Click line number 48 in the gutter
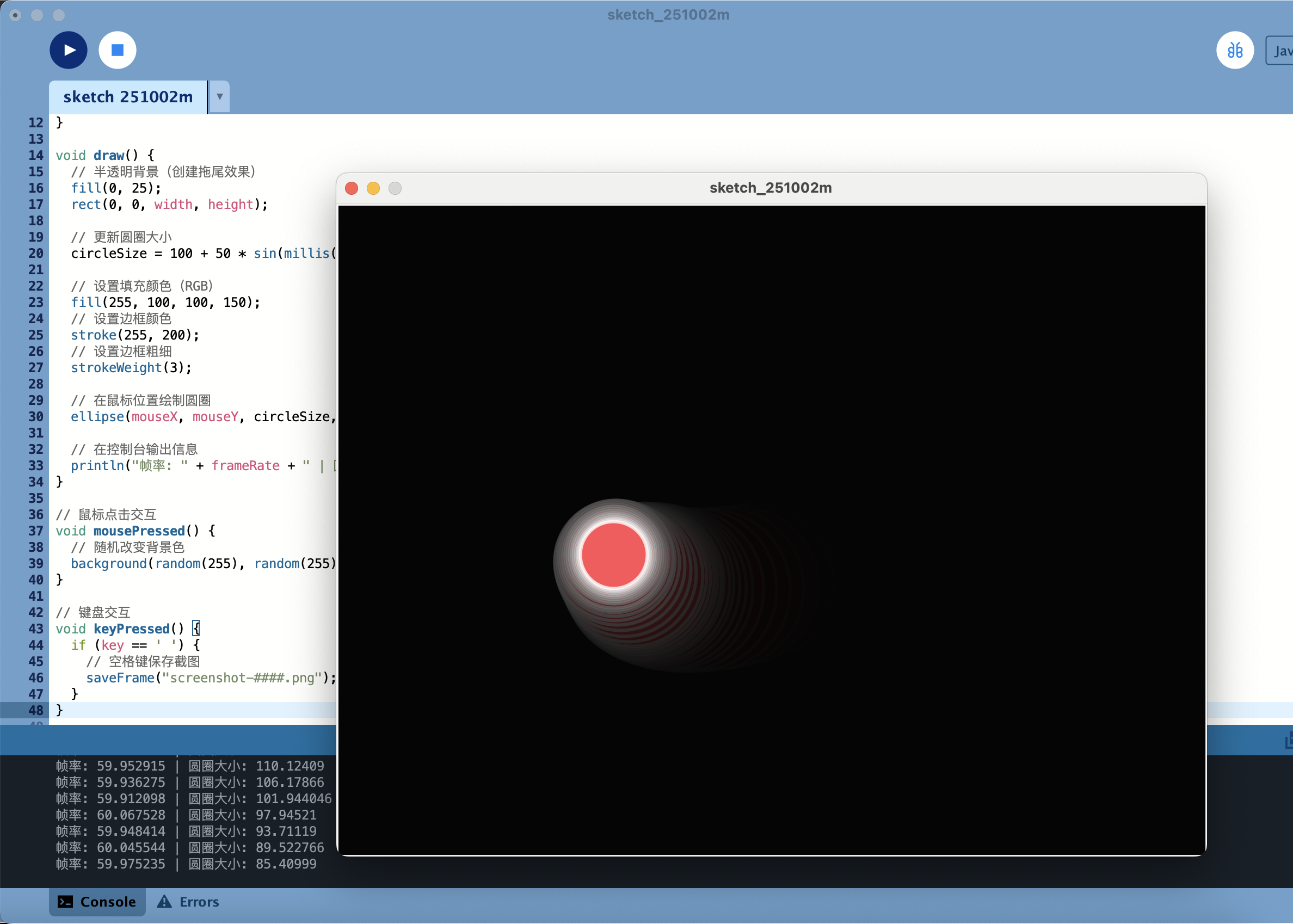1293x924 pixels. pyautogui.click(x=35, y=710)
